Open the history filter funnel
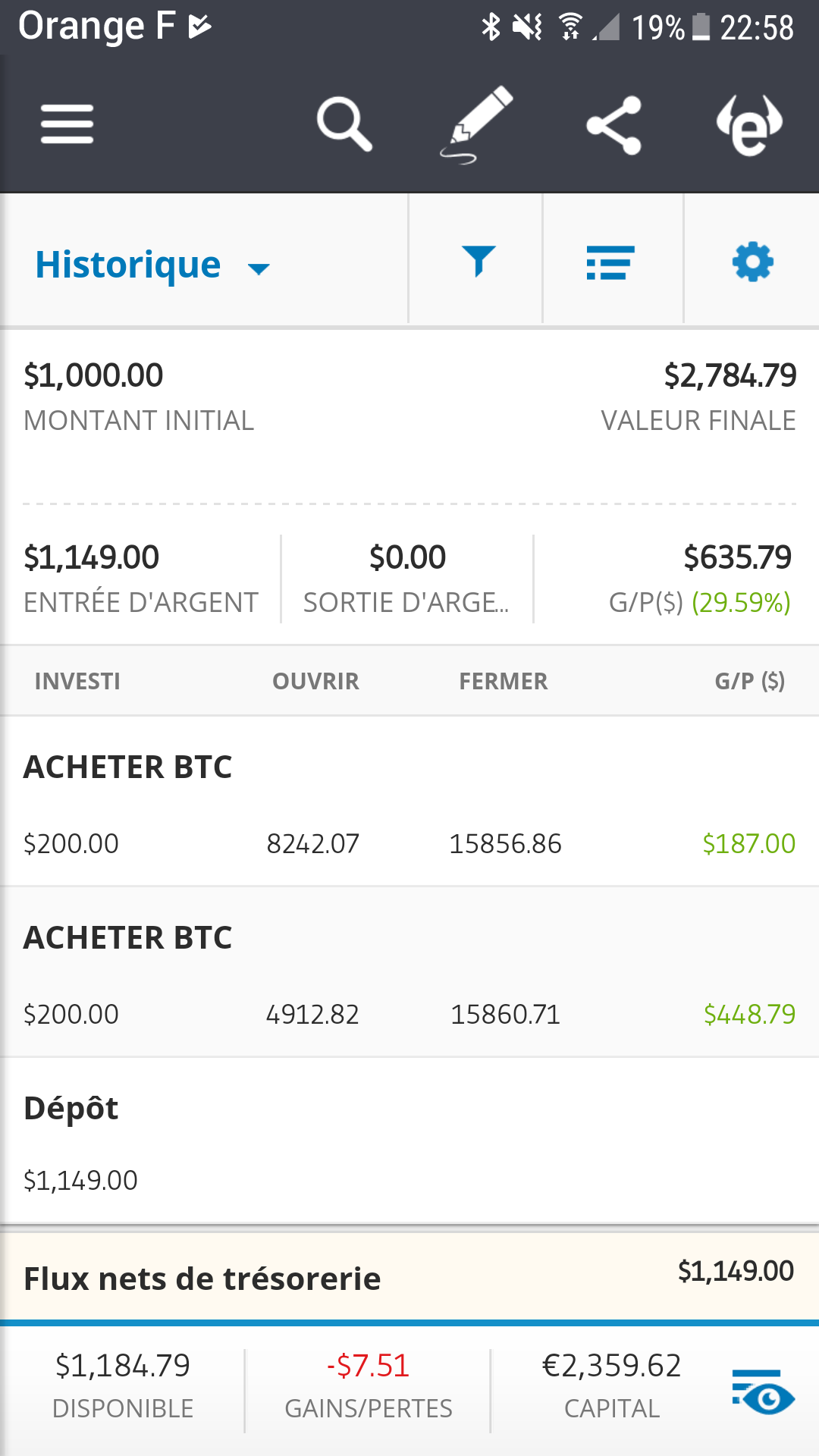819x1456 pixels. [478, 262]
